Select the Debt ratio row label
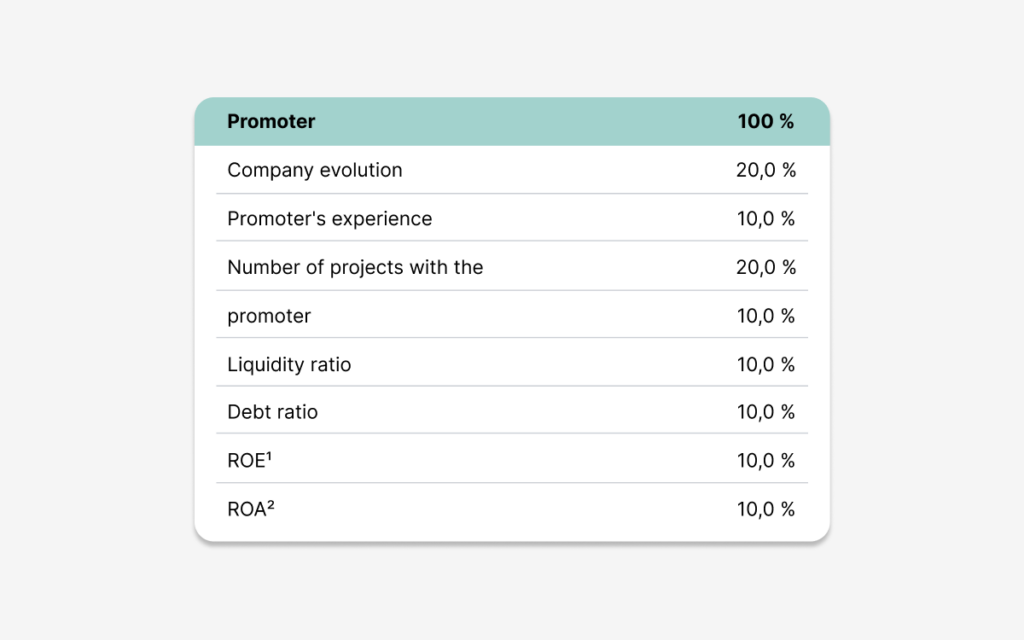 (x=272, y=412)
